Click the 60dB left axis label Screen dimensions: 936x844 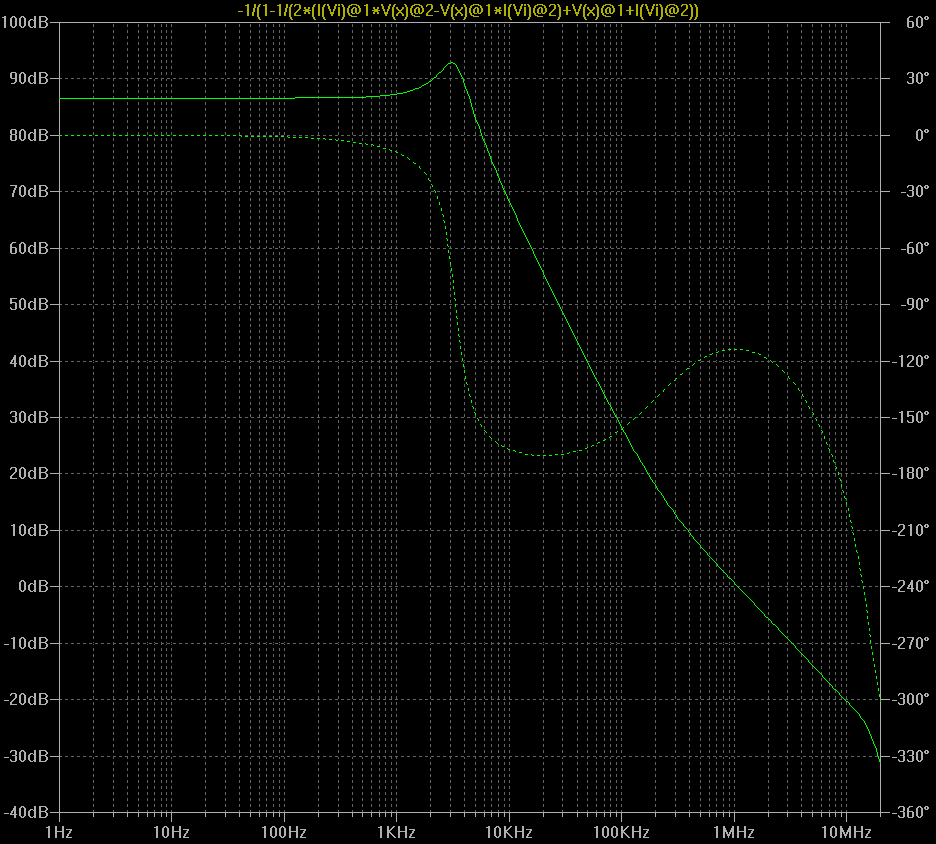(x=29, y=248)
